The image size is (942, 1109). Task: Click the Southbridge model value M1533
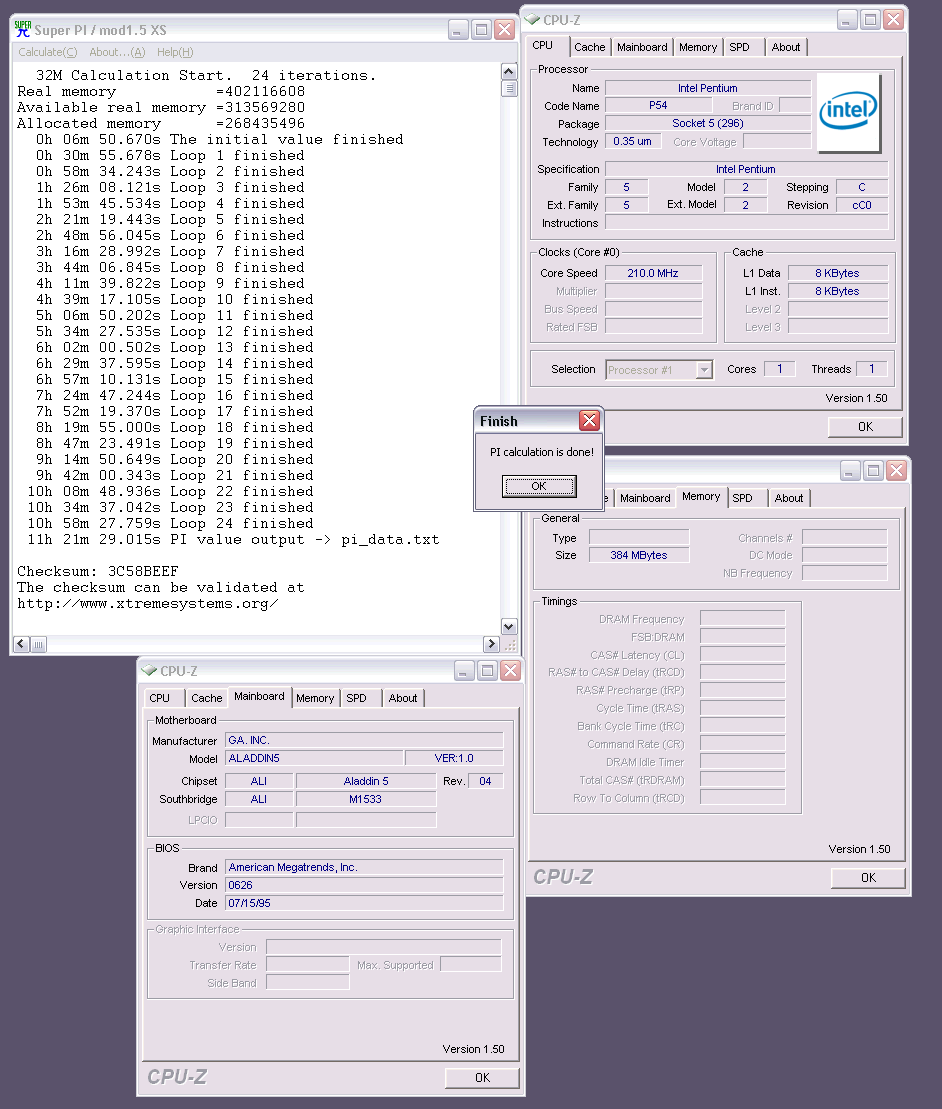(366, 799)
